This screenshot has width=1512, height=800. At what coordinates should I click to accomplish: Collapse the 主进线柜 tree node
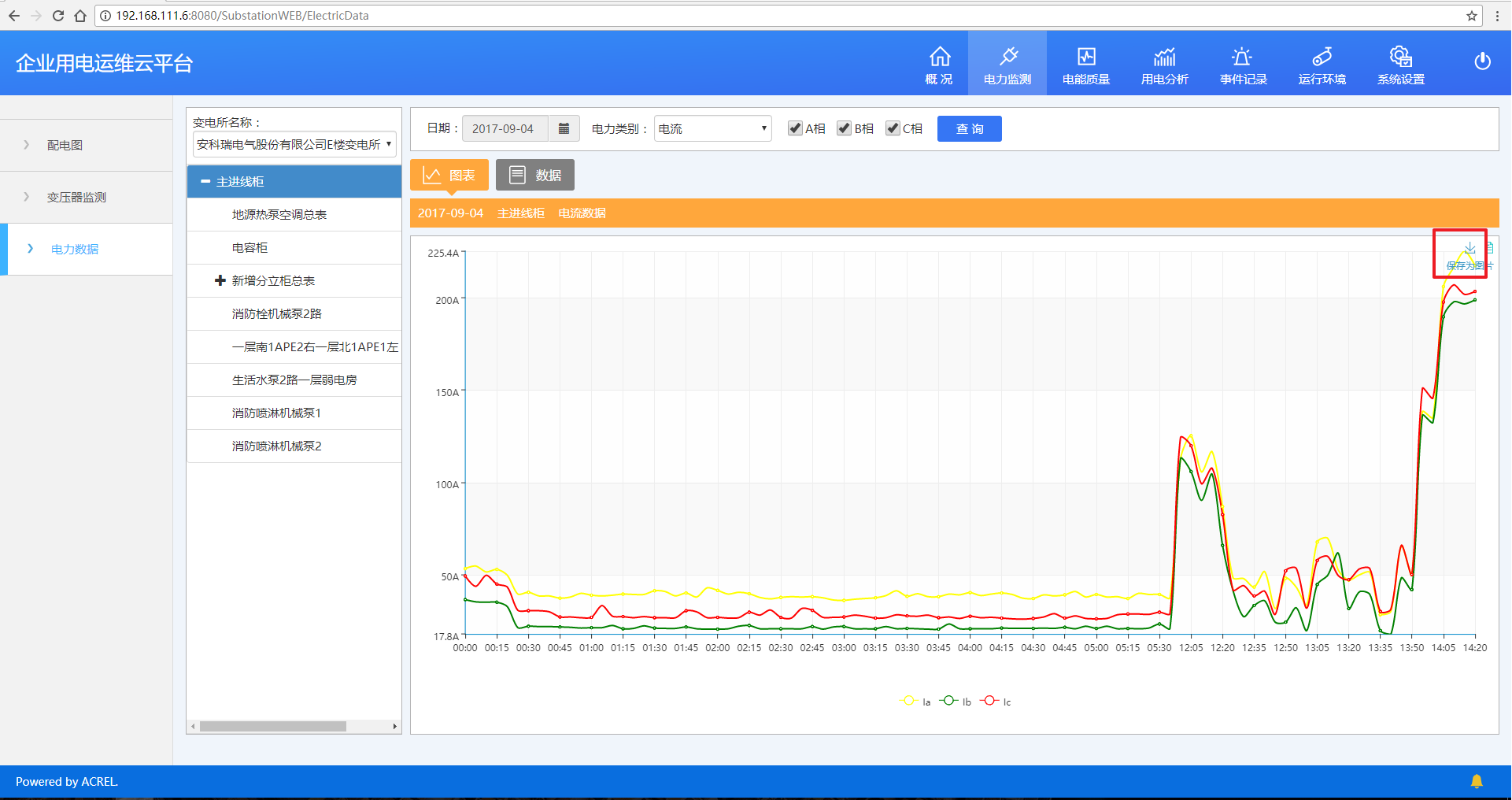pyautogui.click(x=205, y=181)
